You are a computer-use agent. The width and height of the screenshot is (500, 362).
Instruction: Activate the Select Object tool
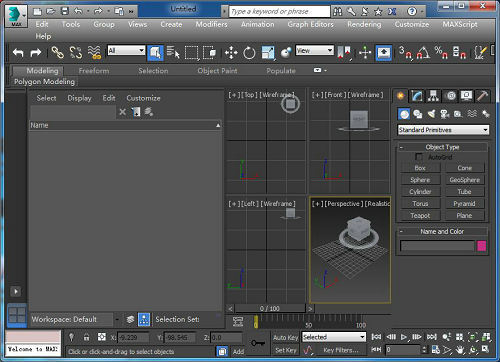point(155,53)
